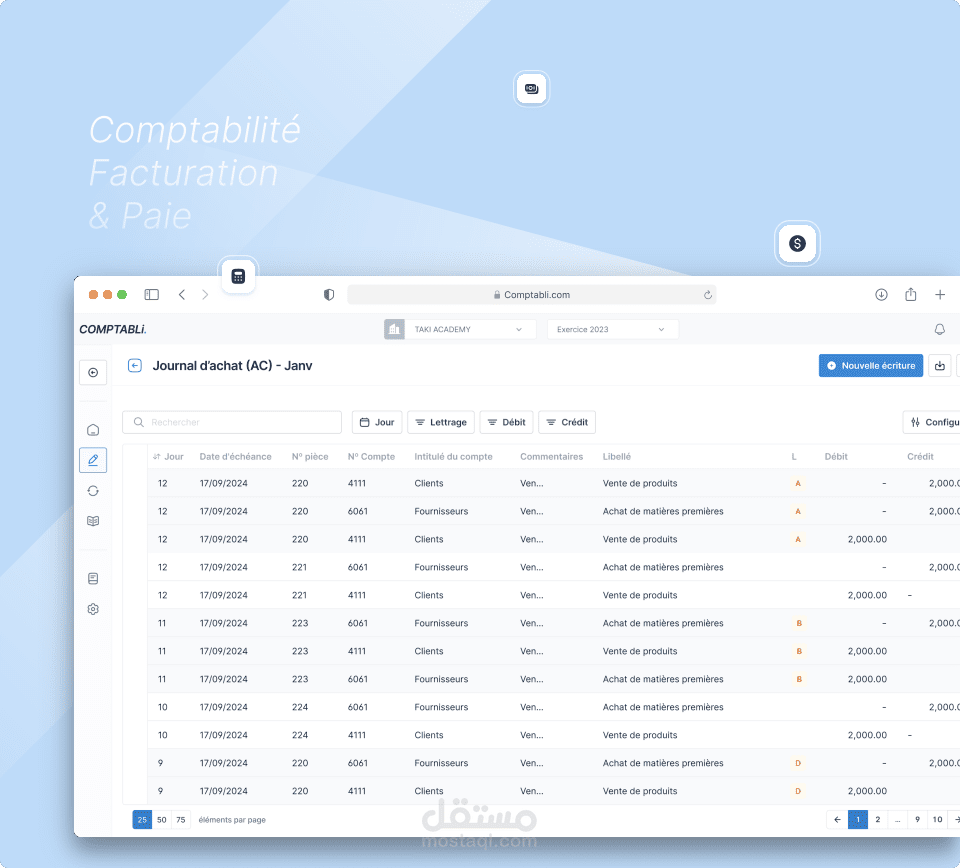960x868 pixels.
Task: Open the Débit filter
Action: point(506,422)
